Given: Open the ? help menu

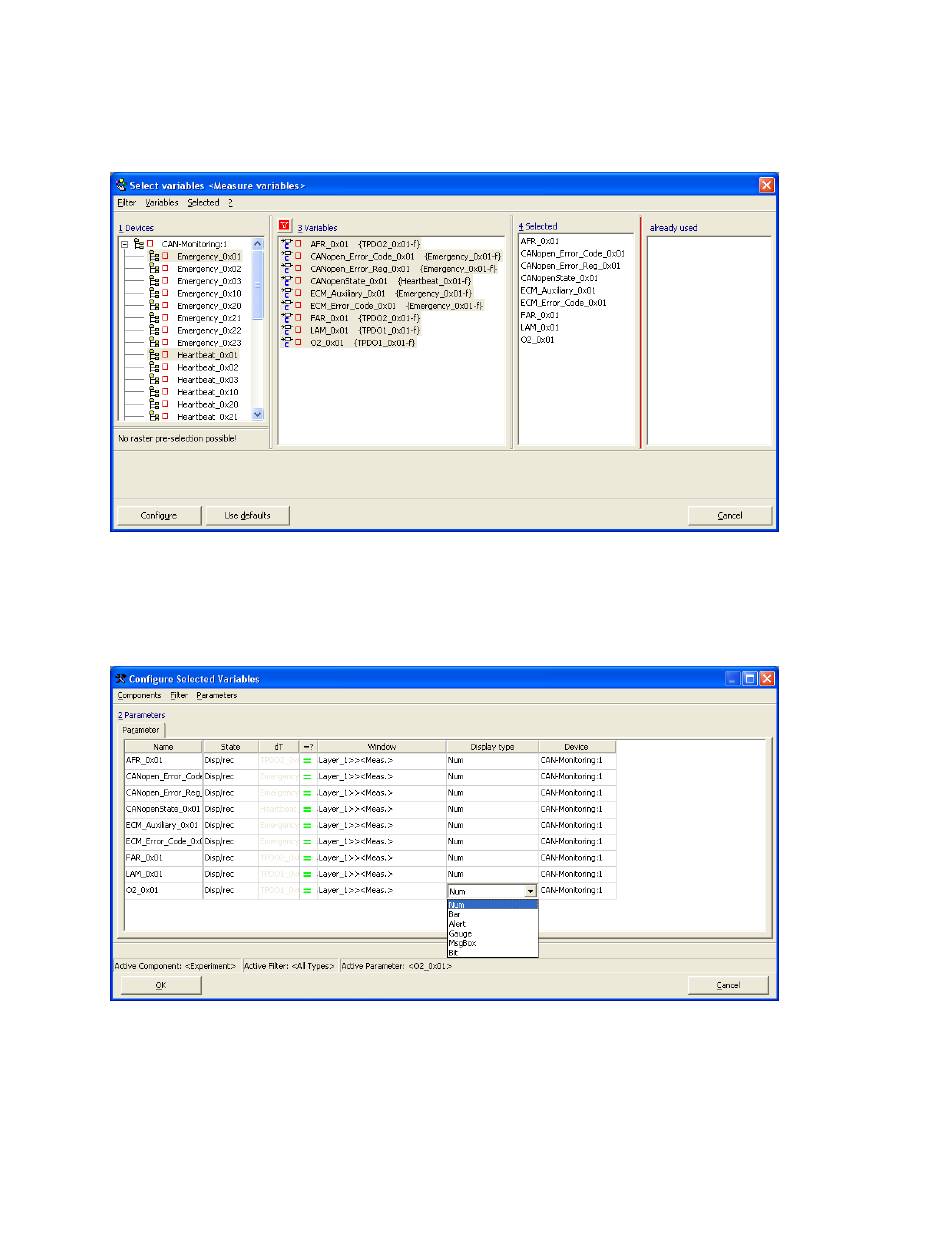Looking at the screenshot, I should tap(230, 202).
